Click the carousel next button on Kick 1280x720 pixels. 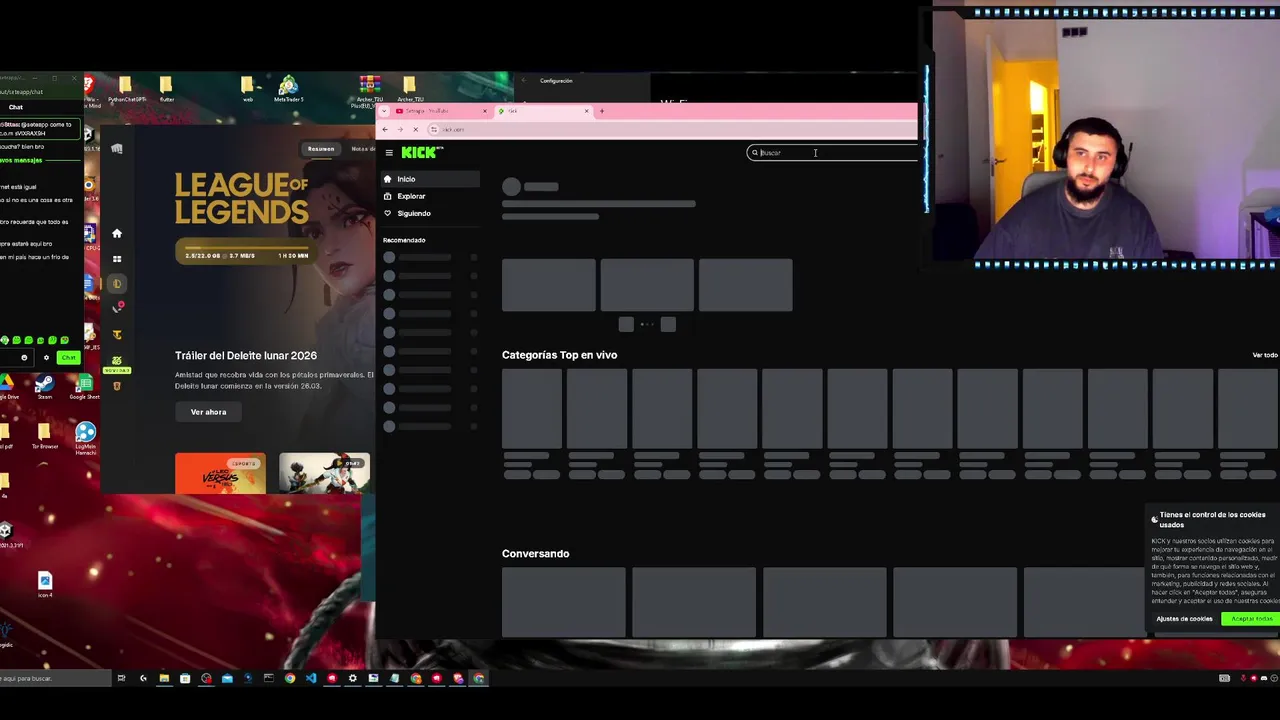coord(668,324)
